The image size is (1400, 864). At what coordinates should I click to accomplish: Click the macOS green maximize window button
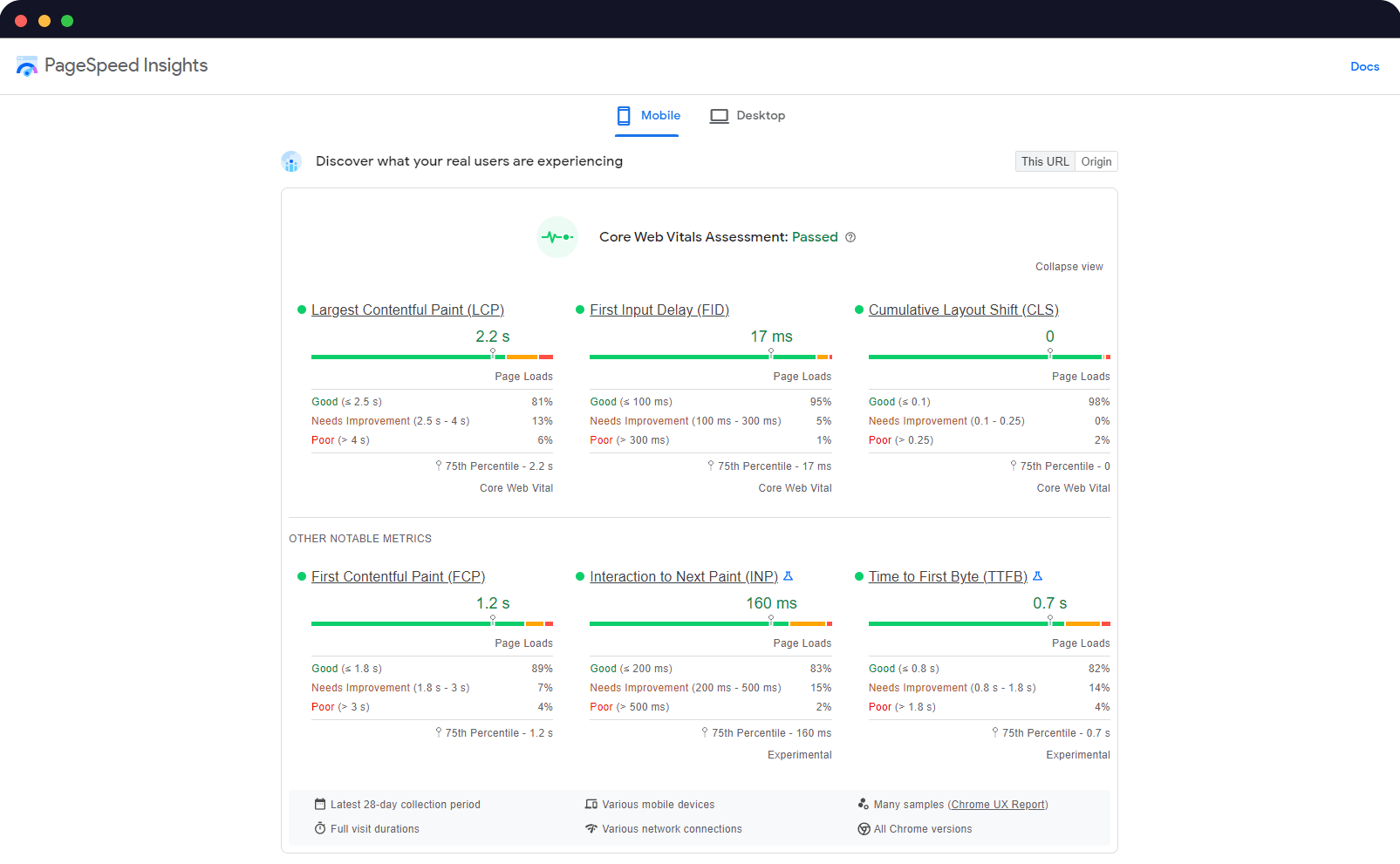pos(67,21)
